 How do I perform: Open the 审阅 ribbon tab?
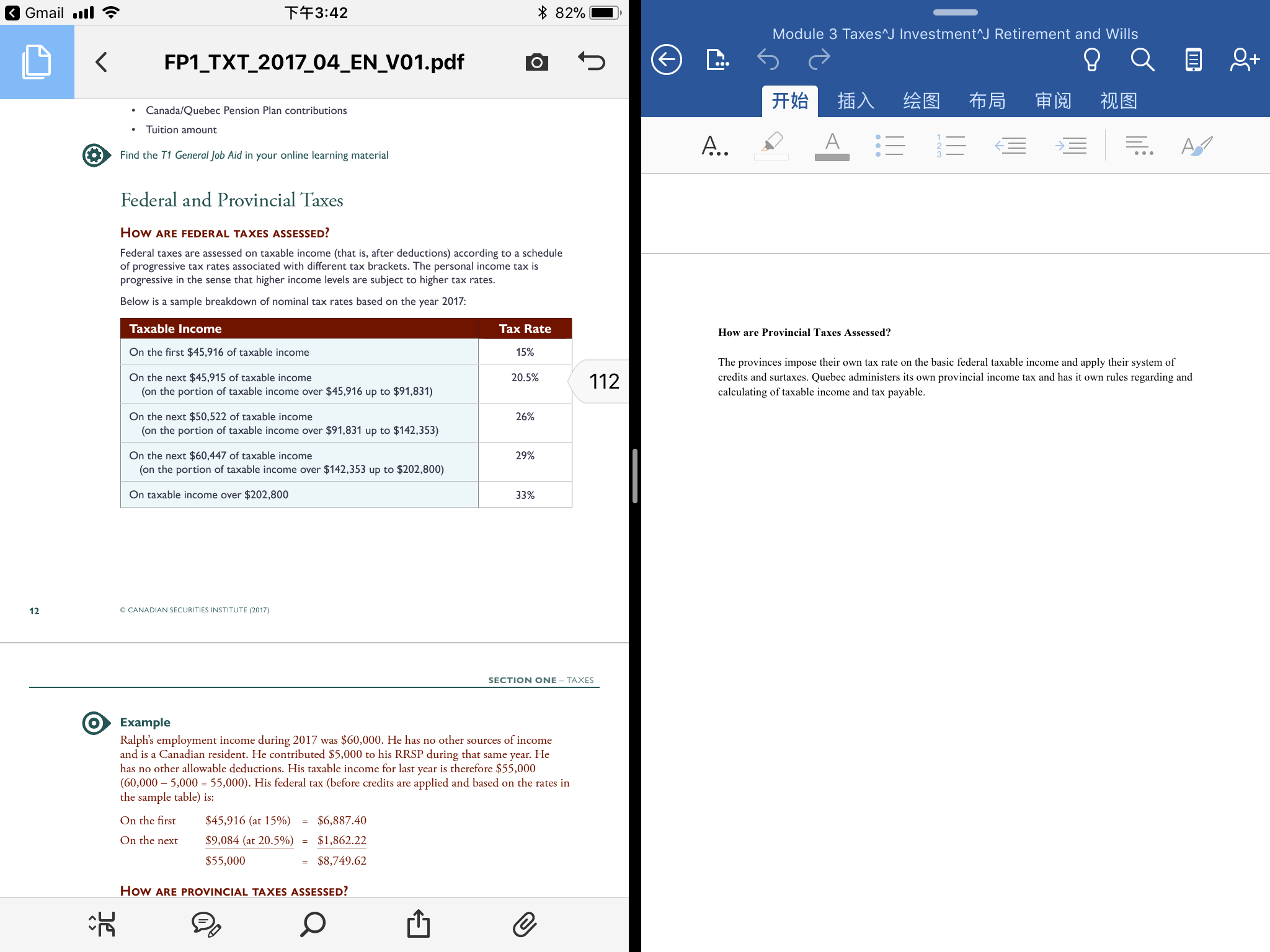click(1053, 101)
